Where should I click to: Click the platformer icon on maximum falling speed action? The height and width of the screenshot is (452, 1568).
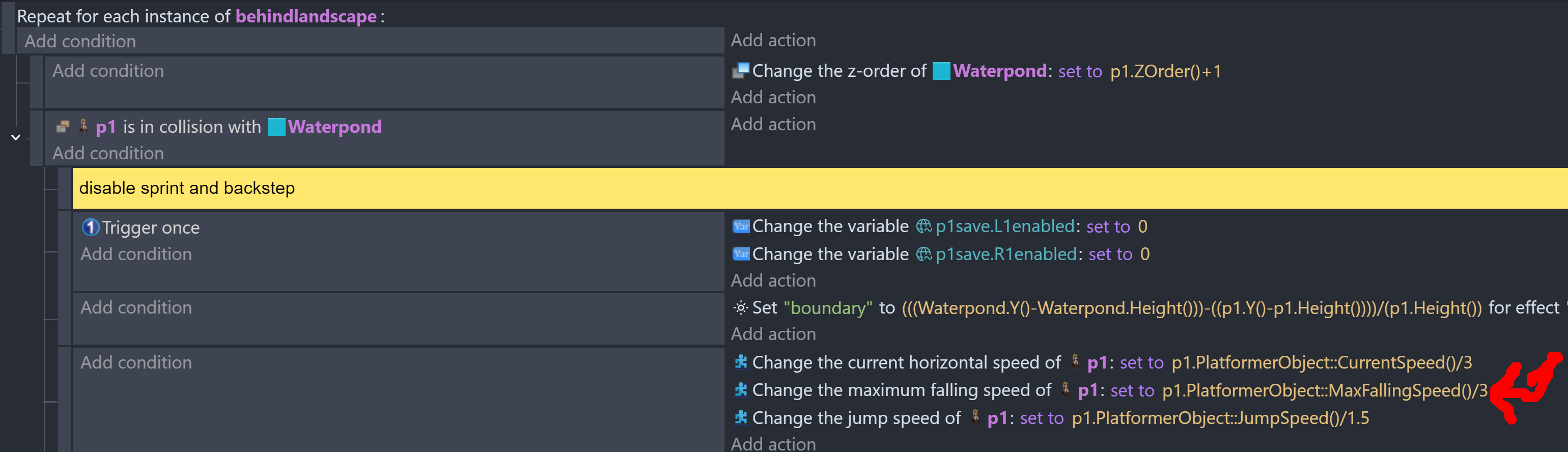[x=741, y=389]
